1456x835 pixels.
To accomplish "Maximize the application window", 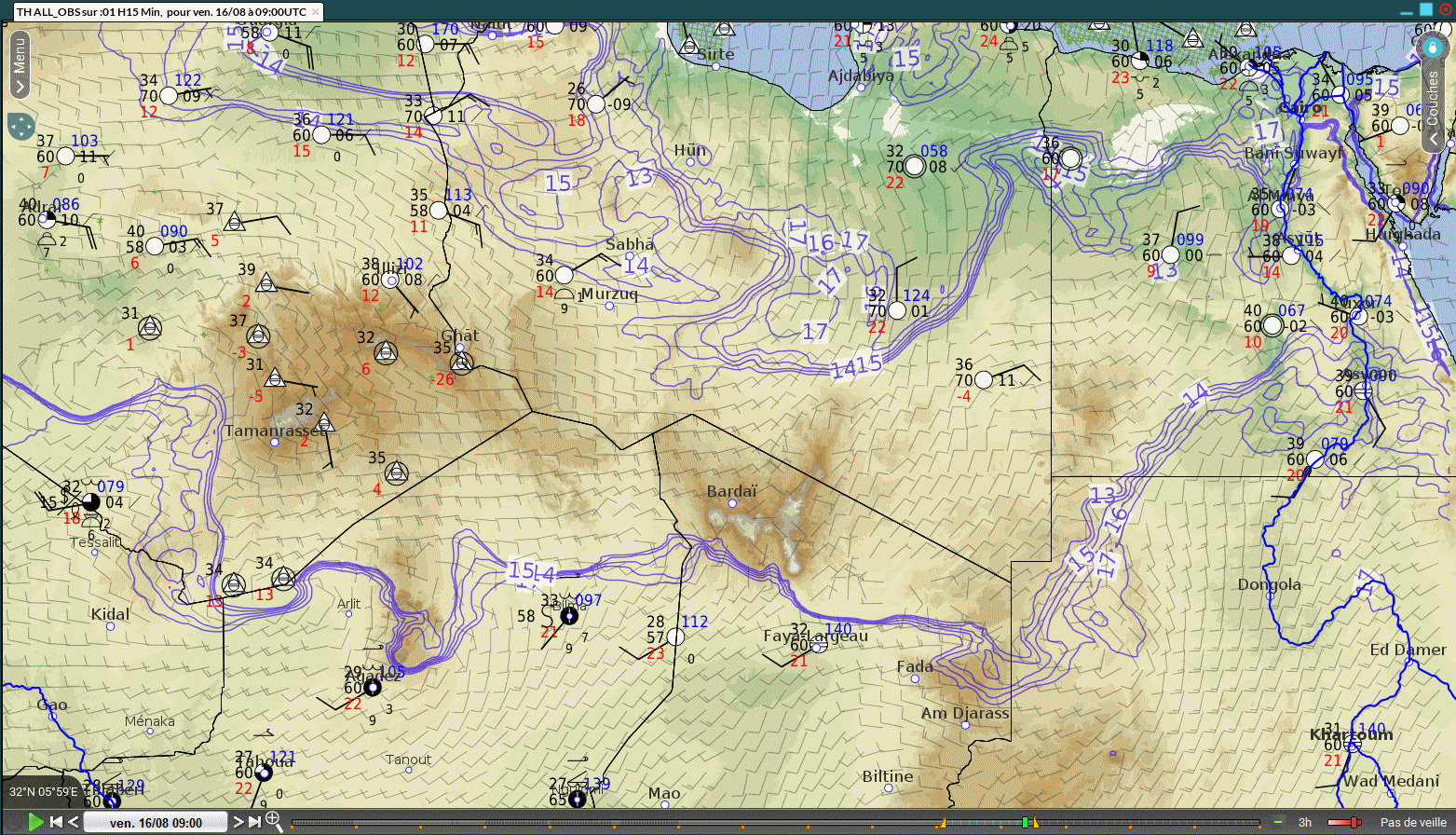I will (x=1425, y=8).
